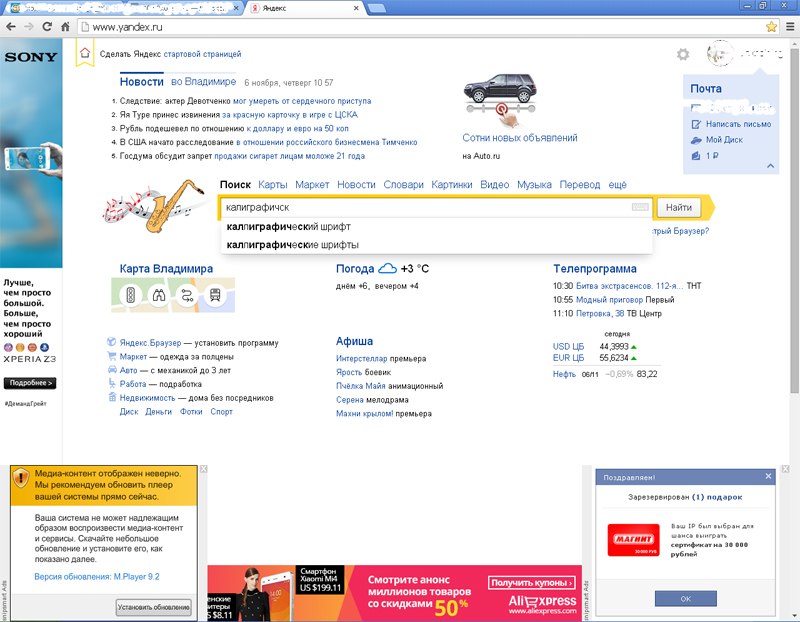
Task: Collapse the Почта mail panel
Action: click(x=770, y=166)
